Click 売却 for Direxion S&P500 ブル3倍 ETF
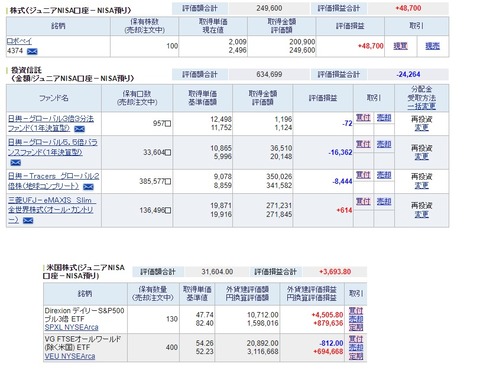The width and height of the screenshot is (480, 380). [356, 319]
